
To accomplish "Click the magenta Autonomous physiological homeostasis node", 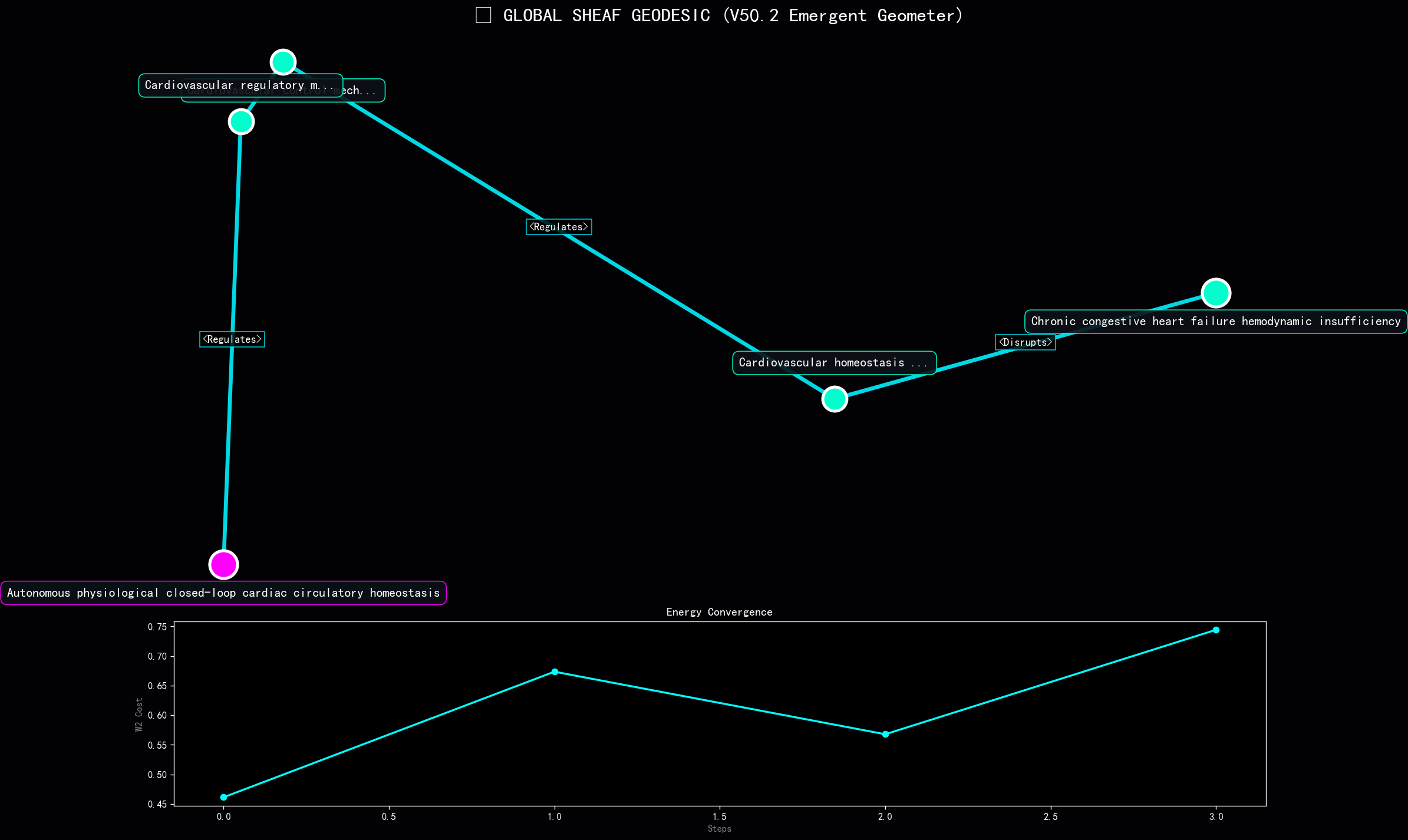I will [223, 564].
